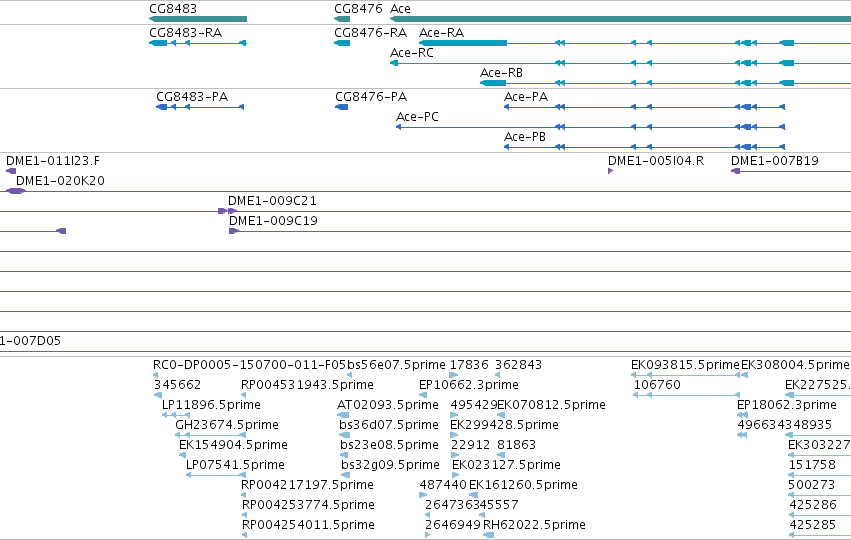Select clone DME1-009C19
851x540 pixels.
coord(273,221)
